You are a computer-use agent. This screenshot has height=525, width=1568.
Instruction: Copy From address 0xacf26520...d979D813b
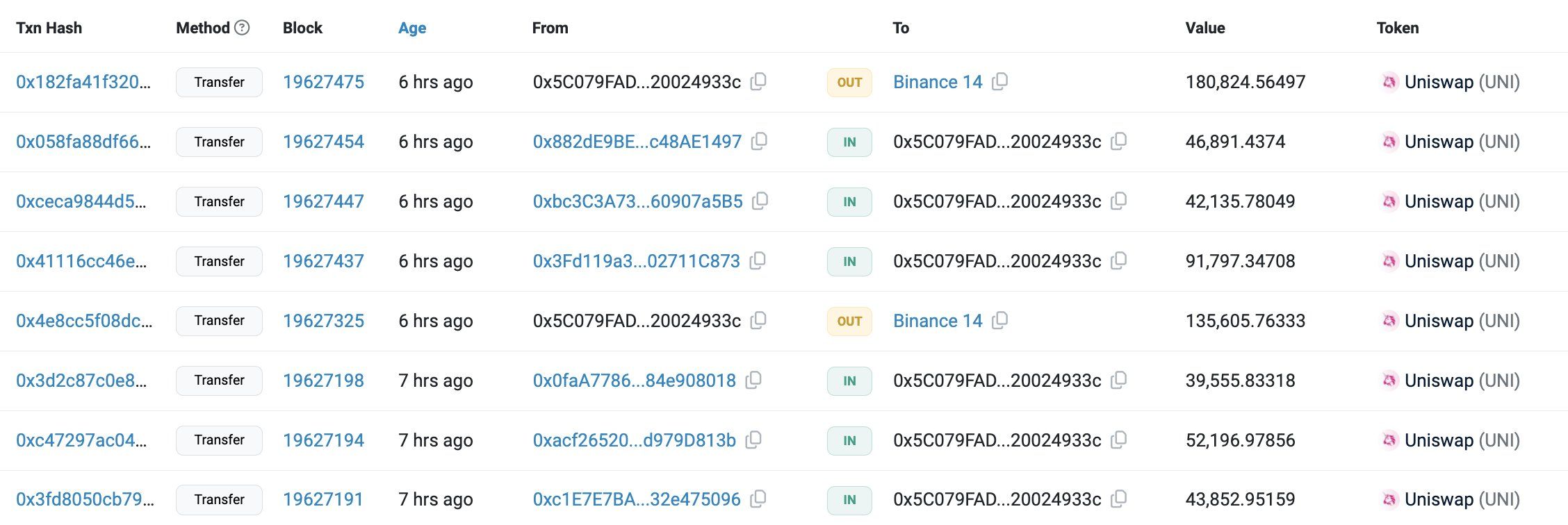click(753, 440)
